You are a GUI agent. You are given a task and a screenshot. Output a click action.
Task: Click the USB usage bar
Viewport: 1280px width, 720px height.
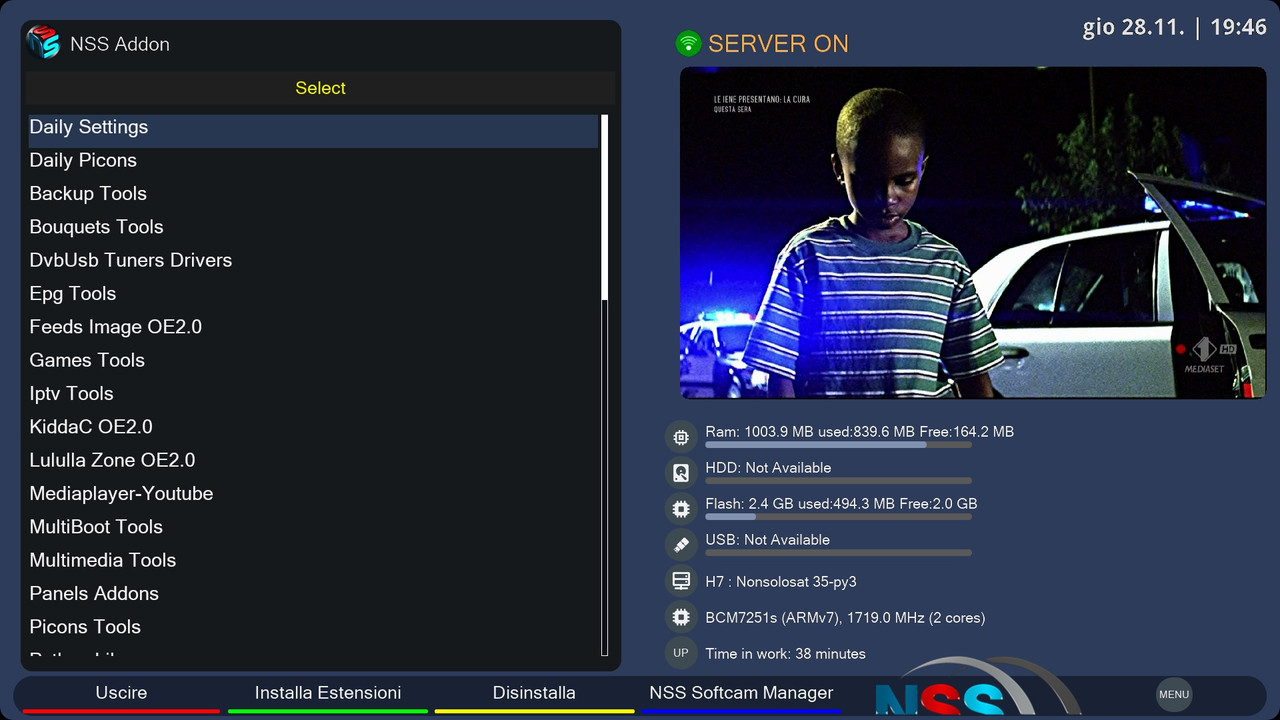(x=838, y=553)
